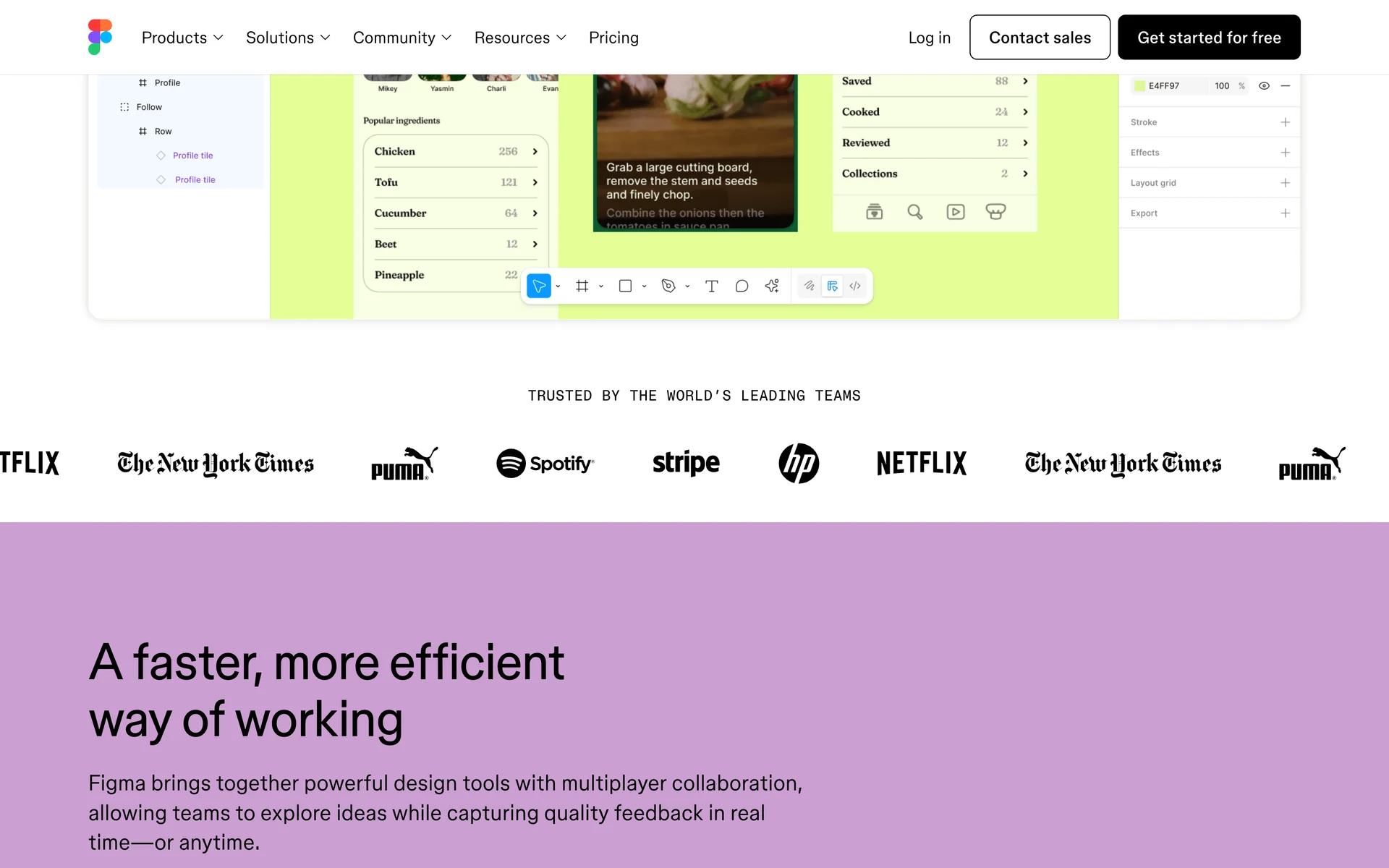The height and width of the screenshot is (868, 1389).
Task: Expand the Frame tool options arrow
Action: [601, 287]
